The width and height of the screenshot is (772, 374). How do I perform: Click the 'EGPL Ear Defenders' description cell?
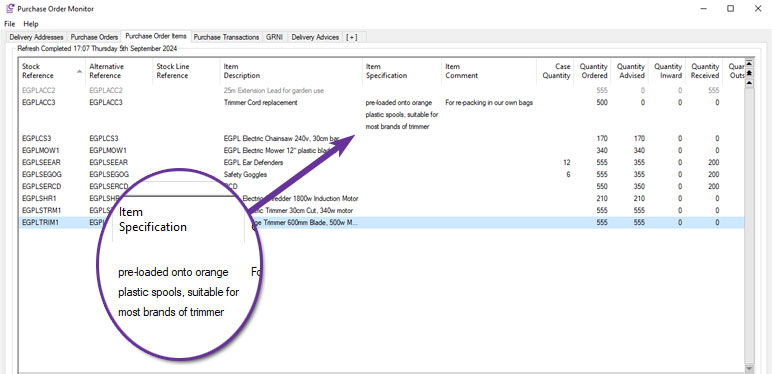pos(253,162)
